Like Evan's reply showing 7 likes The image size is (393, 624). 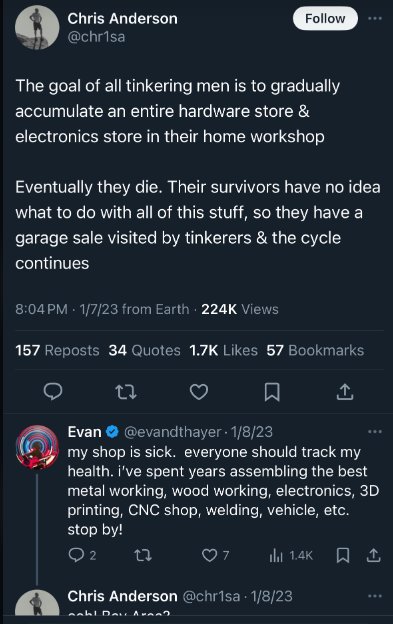210,555
